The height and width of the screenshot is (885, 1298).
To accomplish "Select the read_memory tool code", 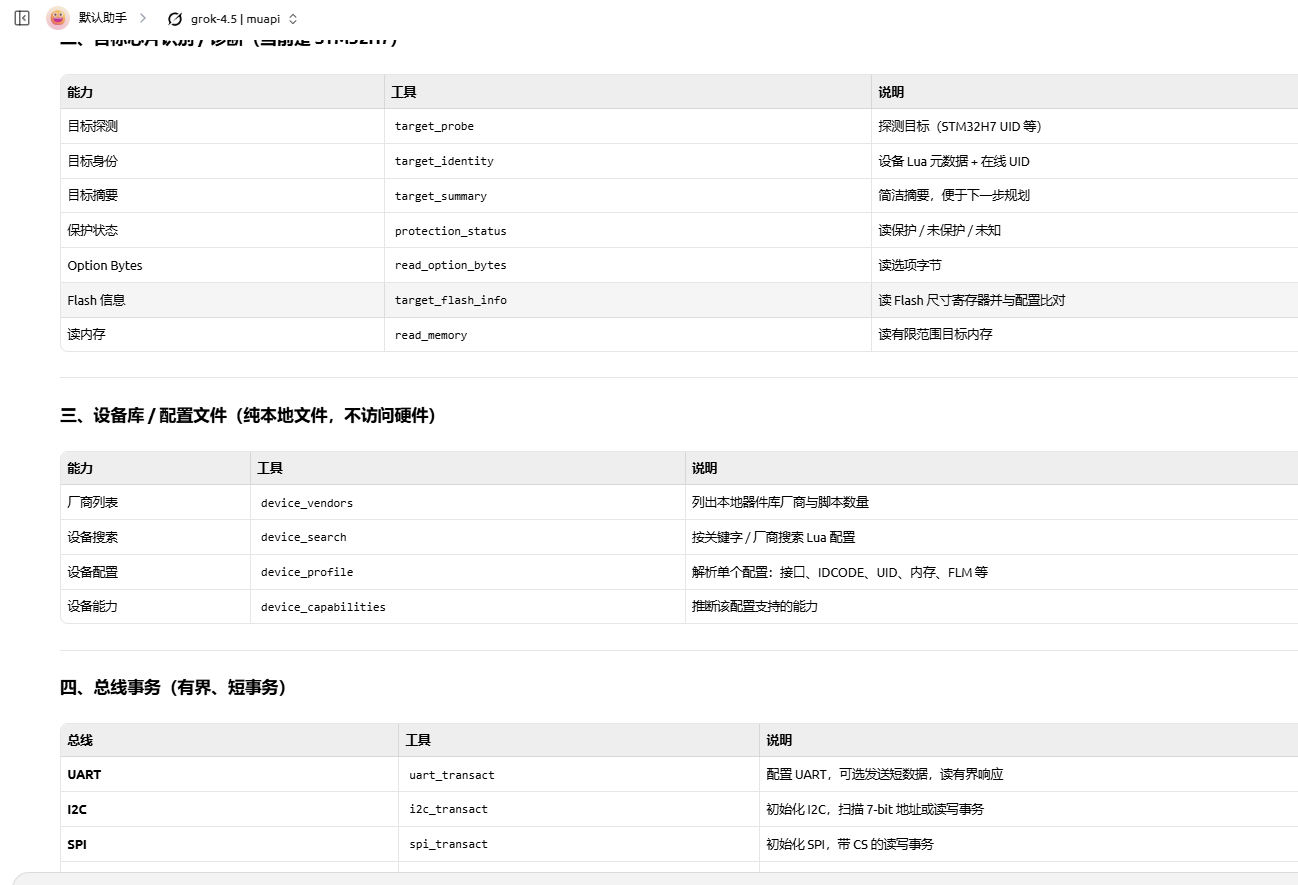I will [431, 335].
